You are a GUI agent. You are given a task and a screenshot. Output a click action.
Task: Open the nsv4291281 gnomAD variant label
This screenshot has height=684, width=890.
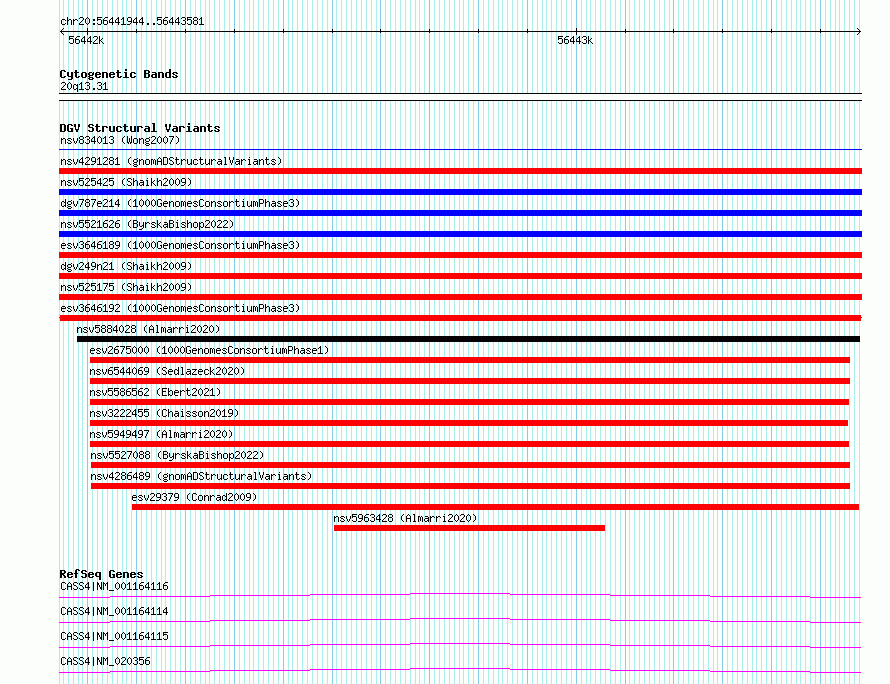coord(171,161)
